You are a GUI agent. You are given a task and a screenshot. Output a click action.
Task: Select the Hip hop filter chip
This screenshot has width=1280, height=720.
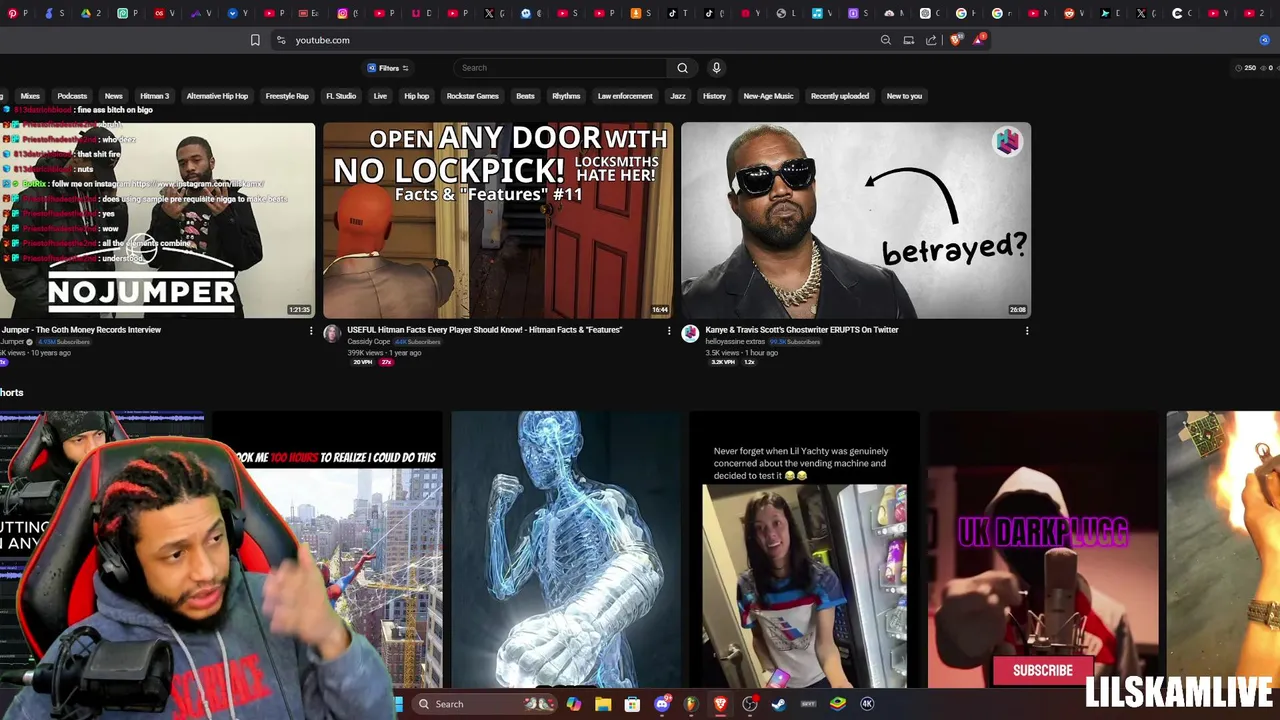(416, 96)
